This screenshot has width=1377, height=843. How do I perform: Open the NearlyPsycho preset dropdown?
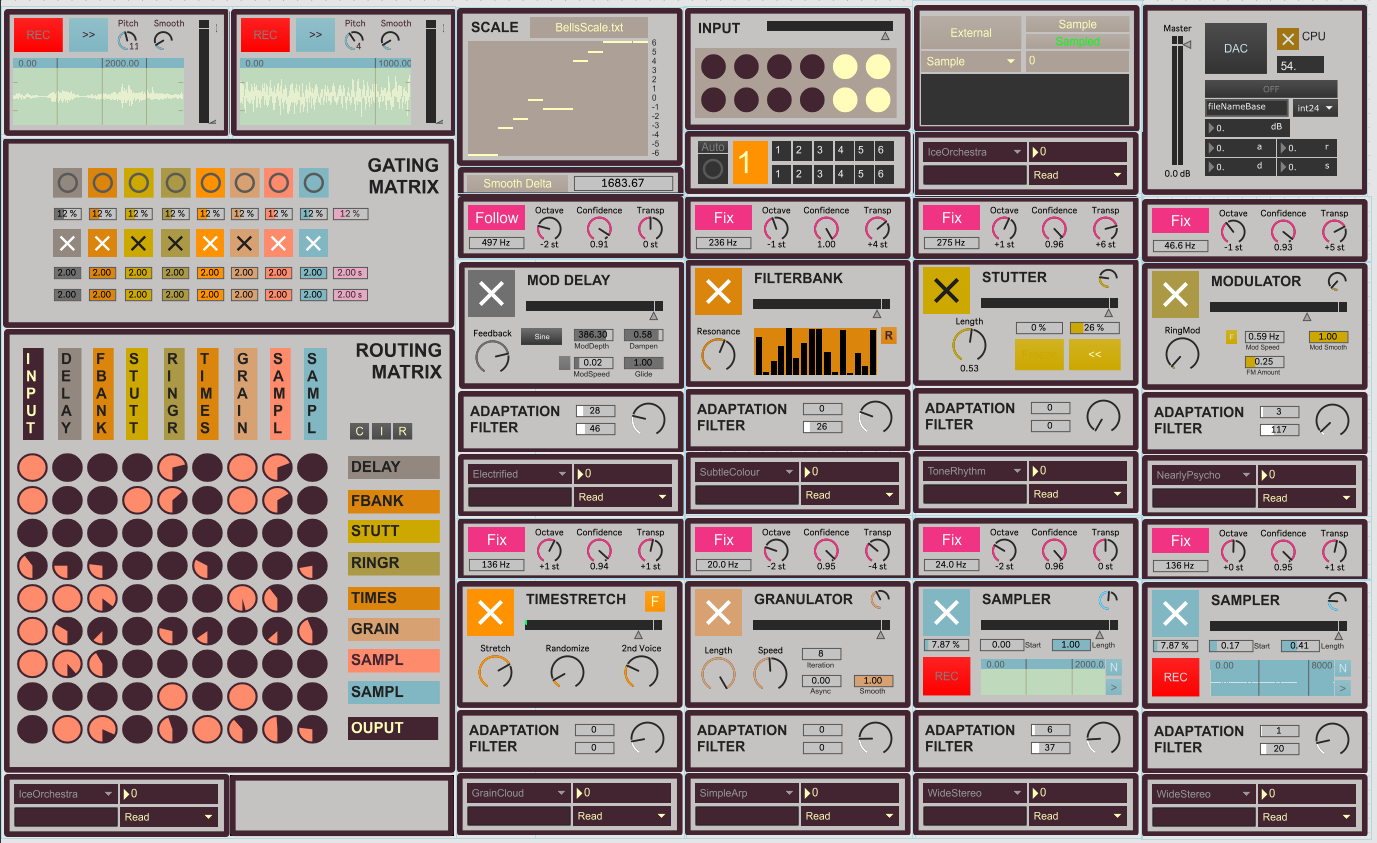[1203, 475]
